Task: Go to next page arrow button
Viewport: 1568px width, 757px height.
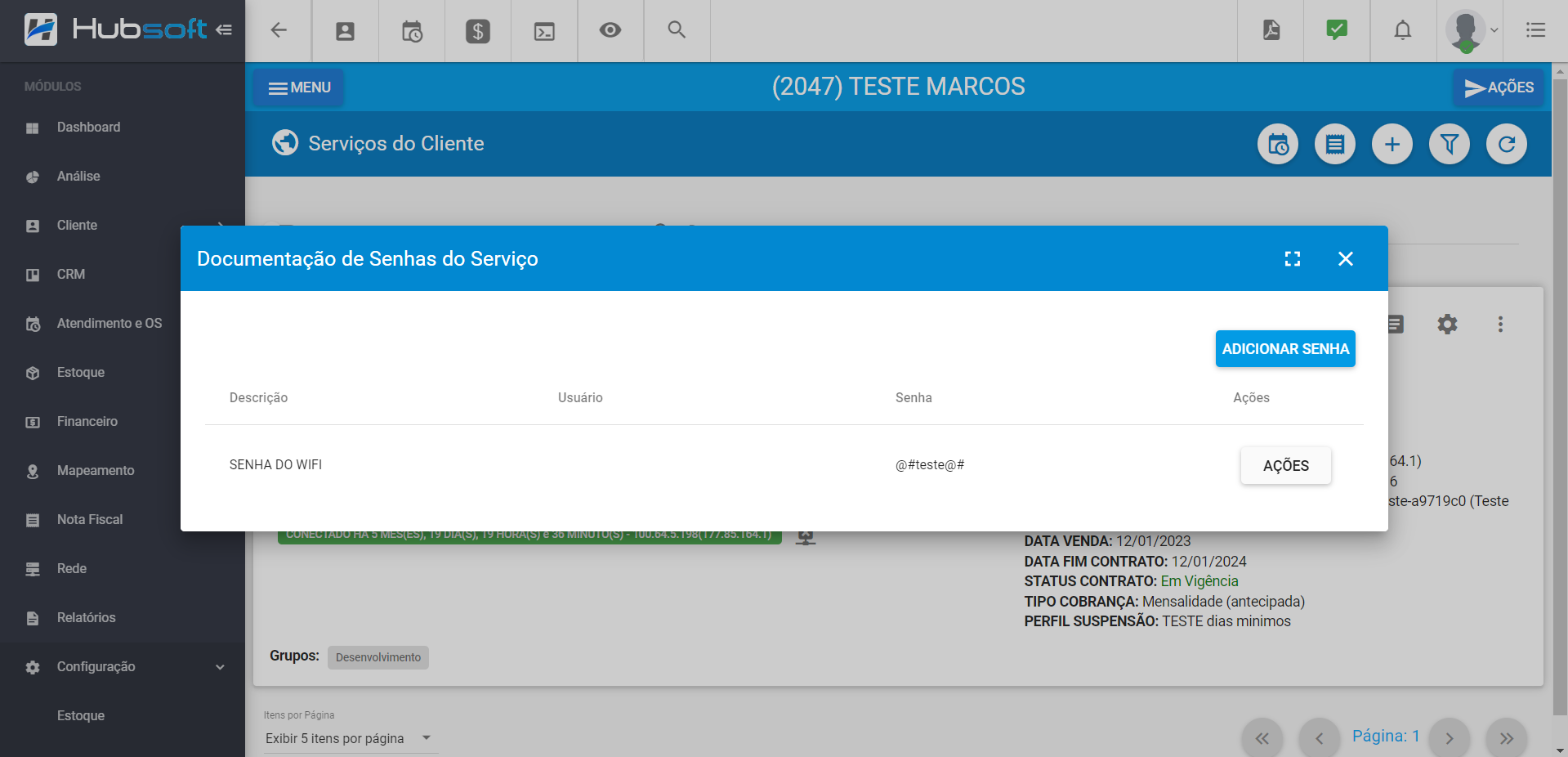Action: tap(1450, 738)
